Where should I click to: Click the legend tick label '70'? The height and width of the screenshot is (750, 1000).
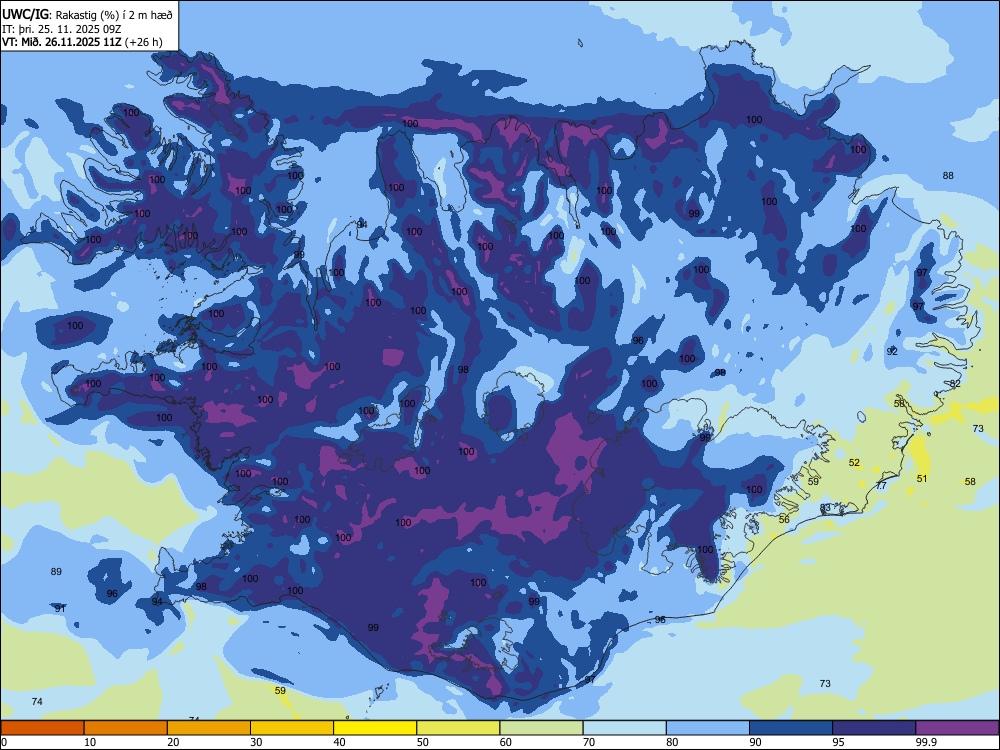tap(589, 742)
